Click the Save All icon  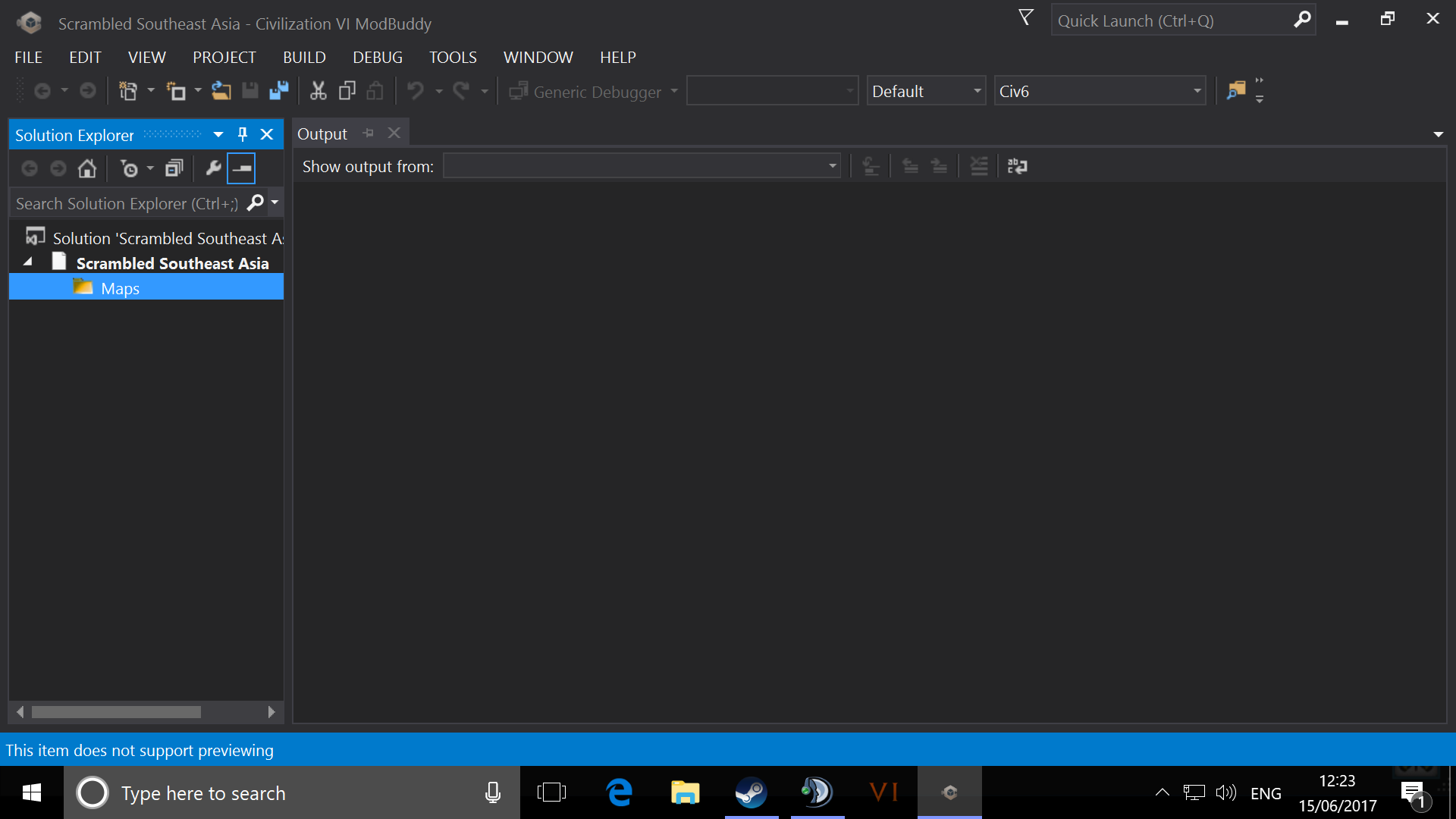click(x=278, y=92)
